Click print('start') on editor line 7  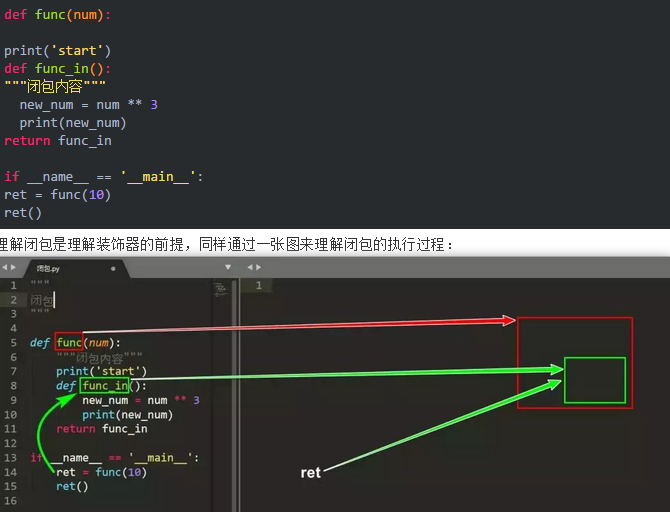point(101,371)
